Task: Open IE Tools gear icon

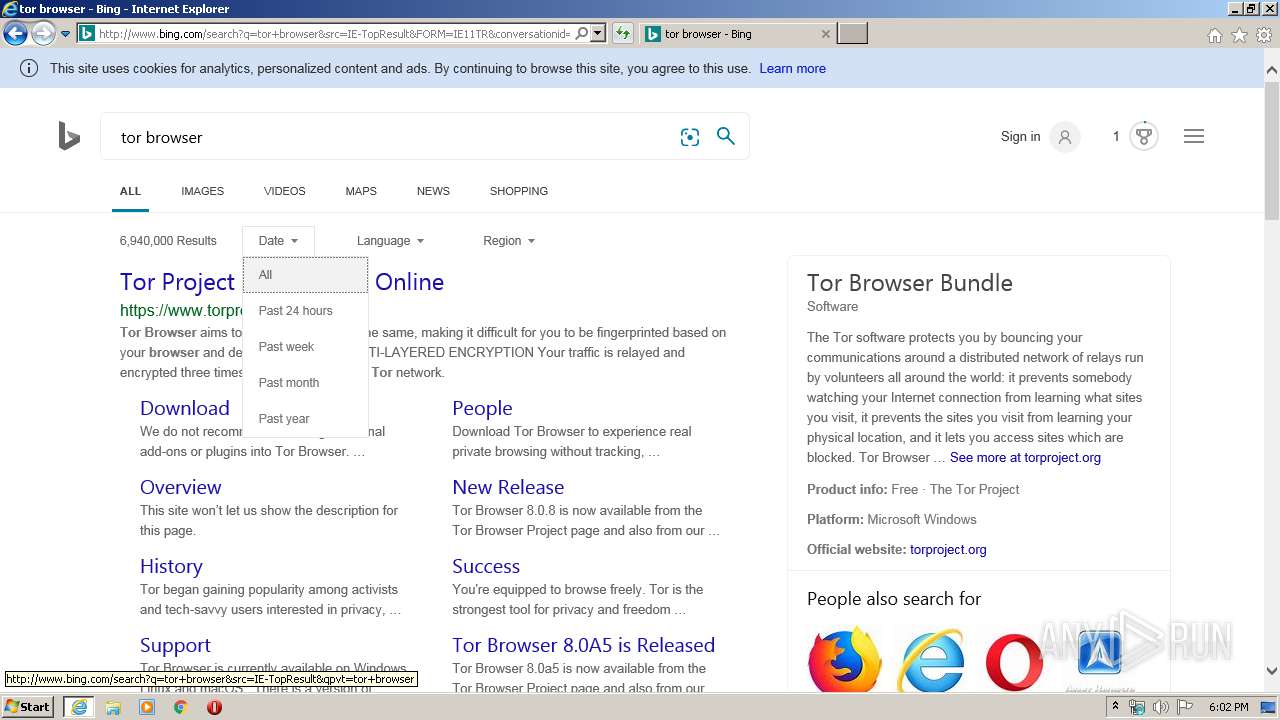Action: [x=1264, y=35]
